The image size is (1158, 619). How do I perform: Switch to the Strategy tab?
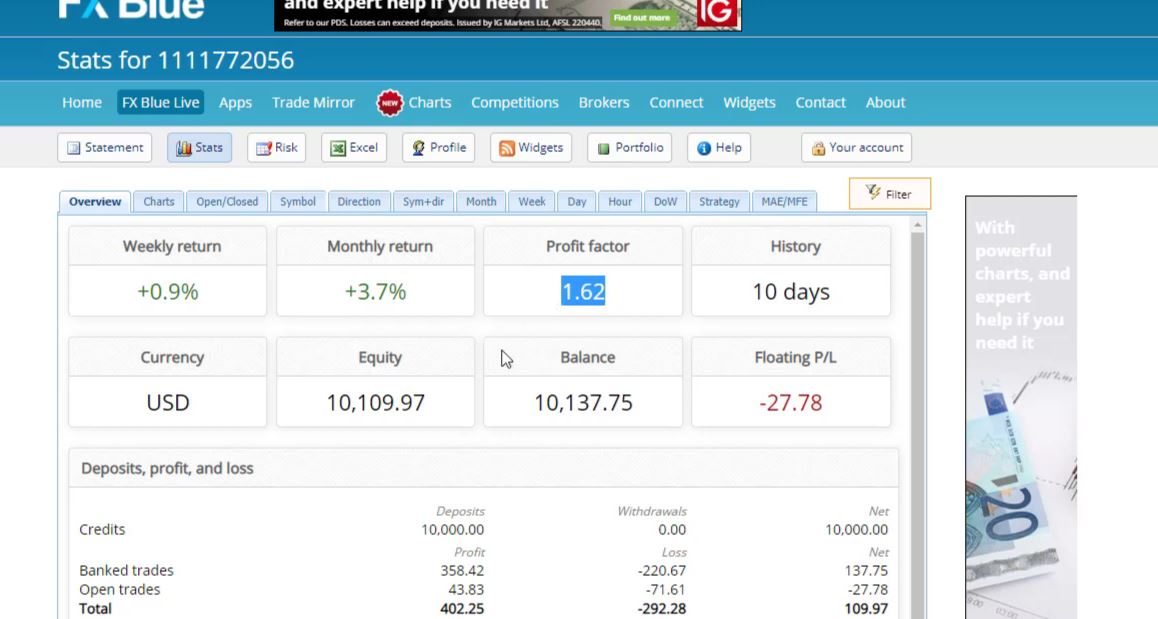click(718, 201)
